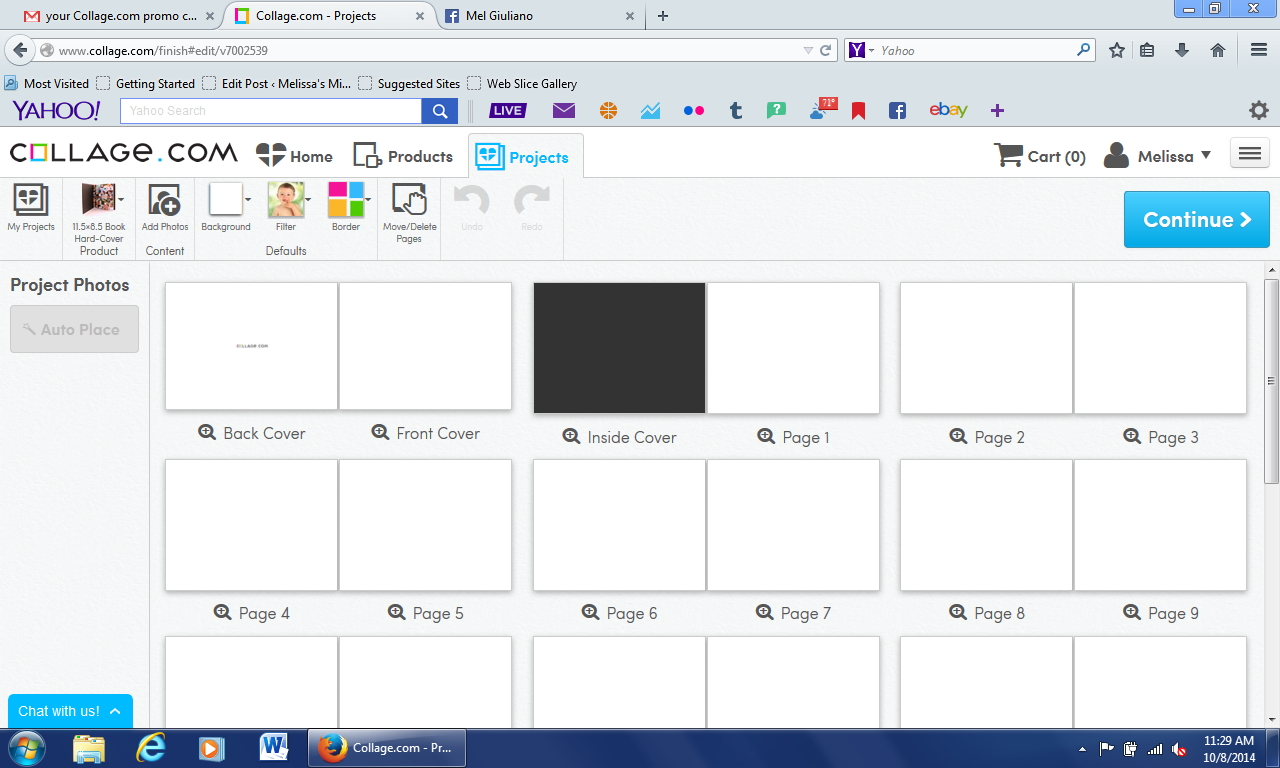Open the shopping Cart icon
The width and height of the screenshot is (1280, 768).
(x=1008, y=155)
